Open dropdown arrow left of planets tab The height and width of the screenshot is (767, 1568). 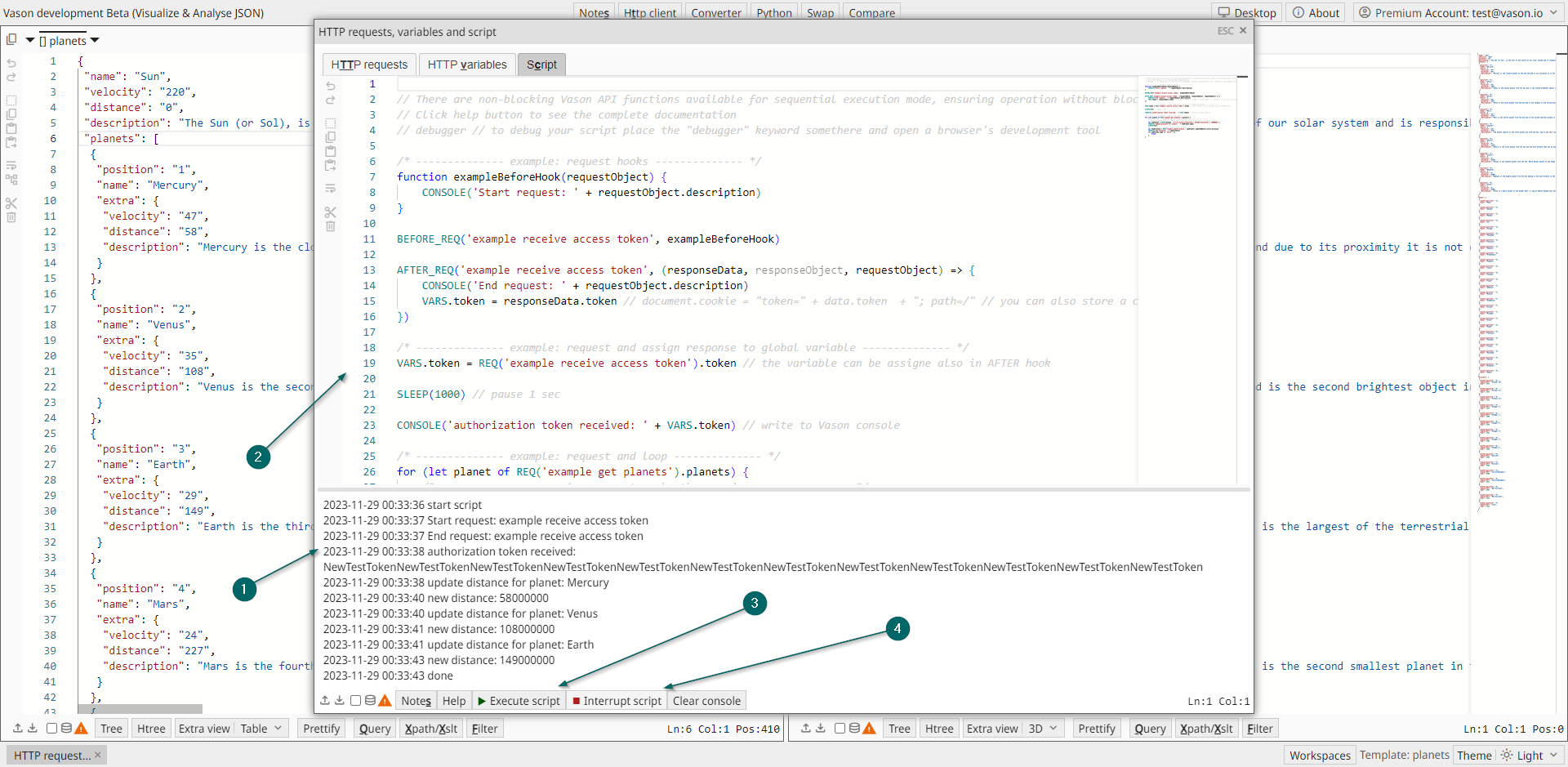tap(30, 40)
